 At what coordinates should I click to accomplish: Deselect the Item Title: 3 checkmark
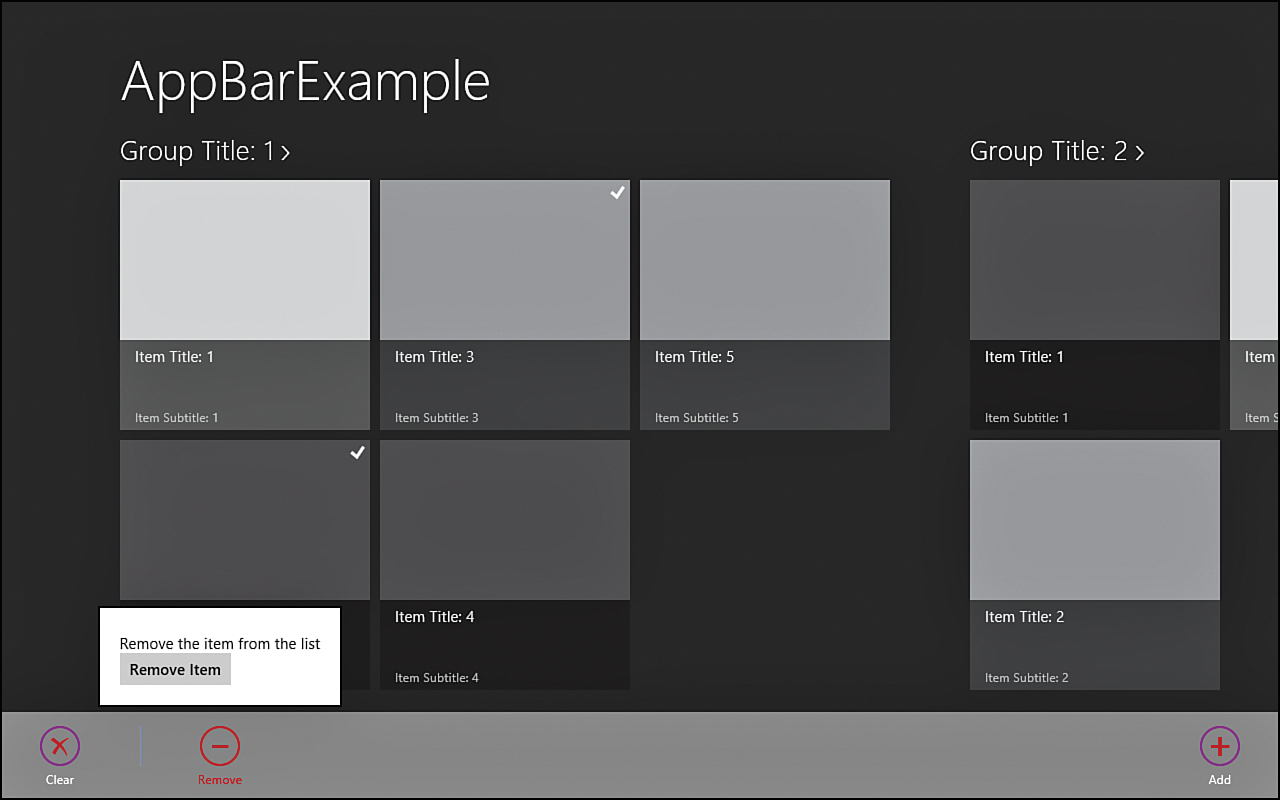click(618, 193)
